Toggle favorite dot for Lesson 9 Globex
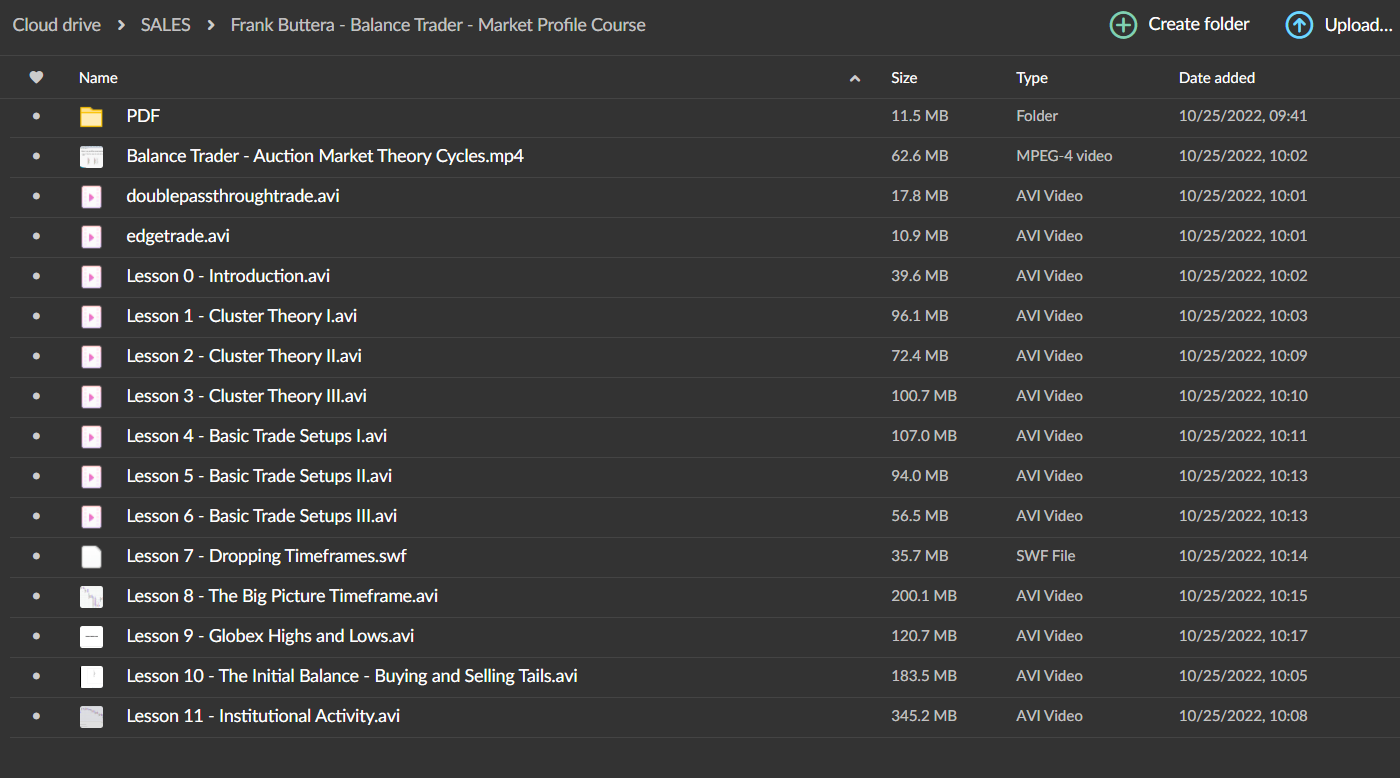This screenshot has width=1400, height=778. tap(37, 637)
